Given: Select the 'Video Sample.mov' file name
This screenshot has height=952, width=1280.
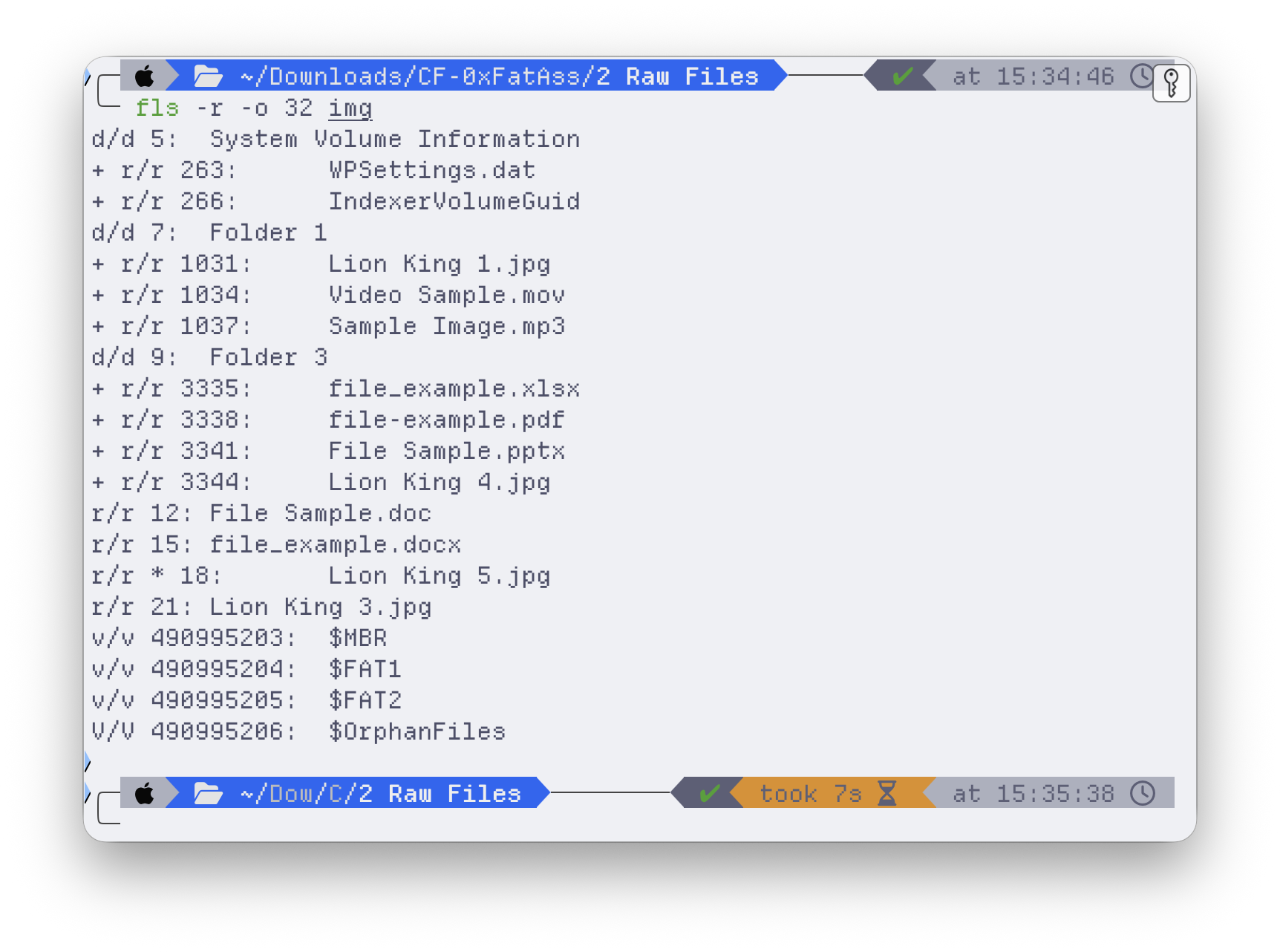Looking at the screenshot, I should [x=446, y=295].
